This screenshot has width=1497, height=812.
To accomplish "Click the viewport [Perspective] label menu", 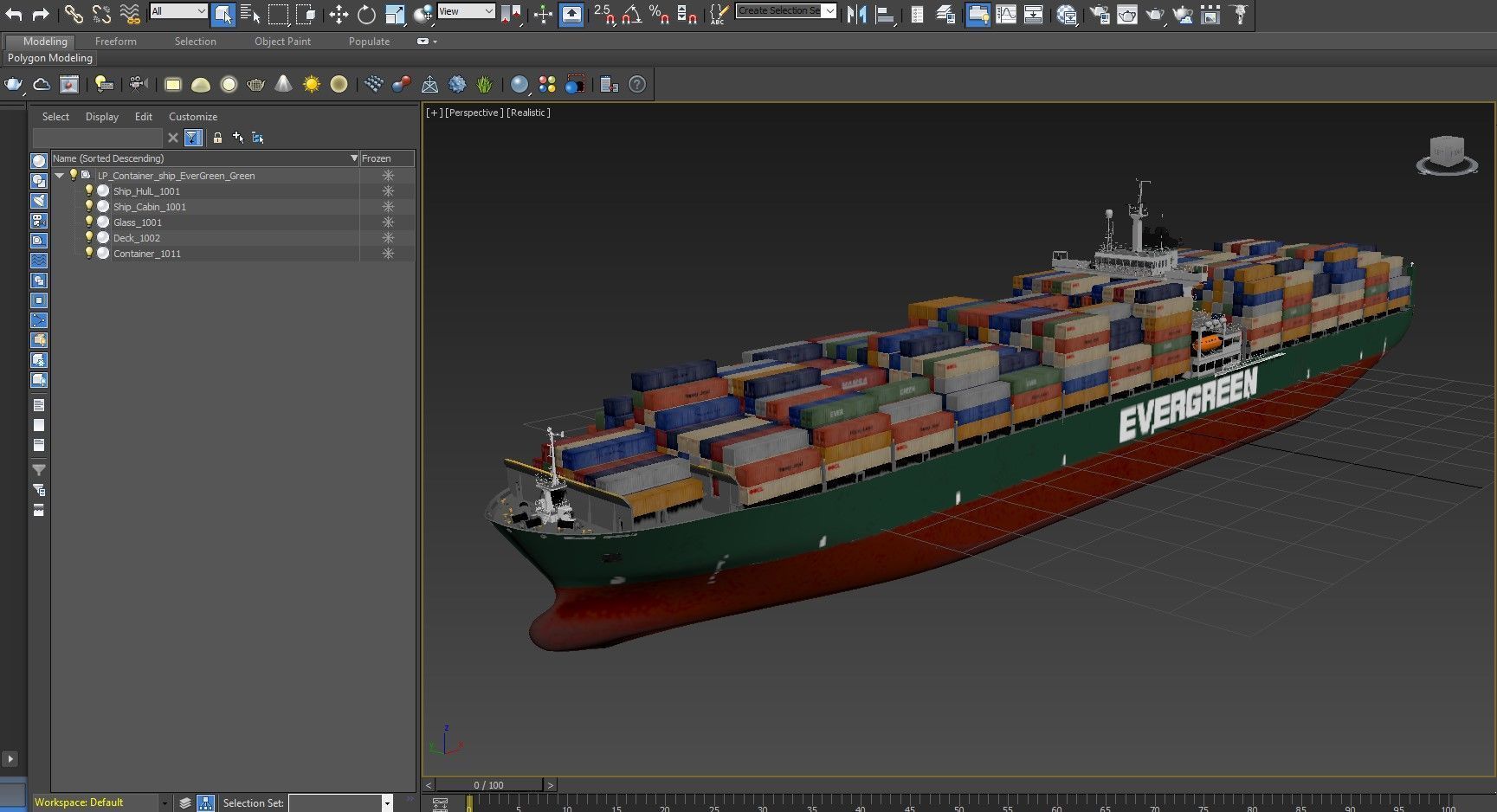I will (474, 113).
